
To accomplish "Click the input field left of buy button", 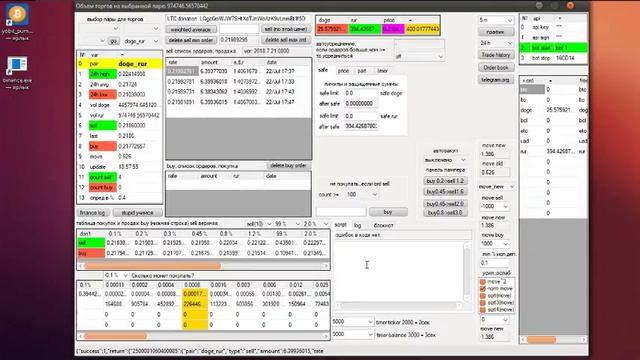I will pyautogui.click(x=341, y=212).
